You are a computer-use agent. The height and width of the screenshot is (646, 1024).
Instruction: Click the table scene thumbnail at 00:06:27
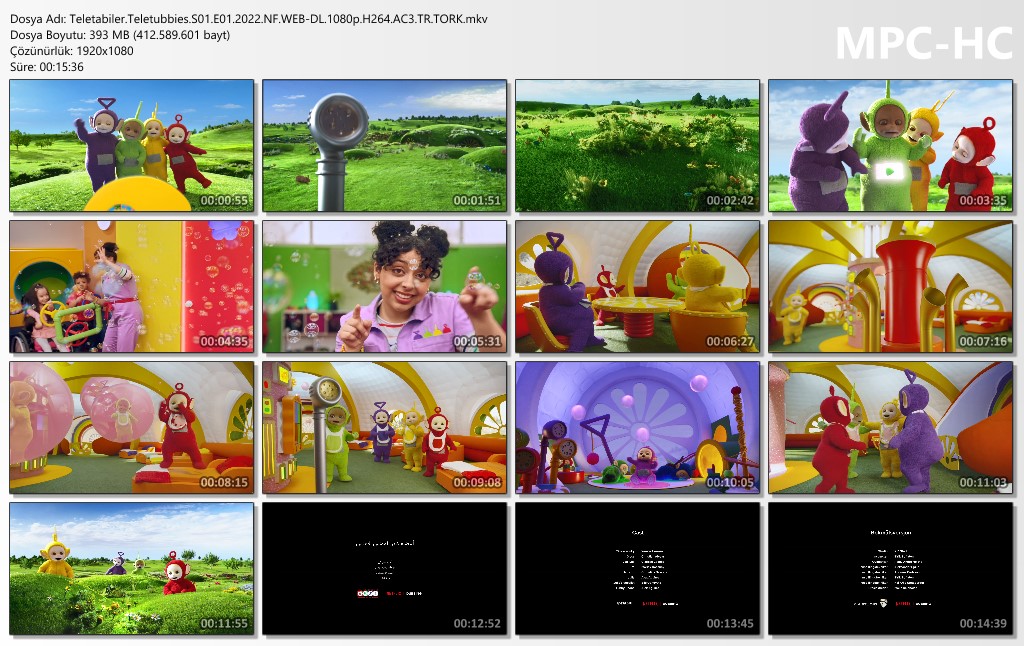[637, 287]
